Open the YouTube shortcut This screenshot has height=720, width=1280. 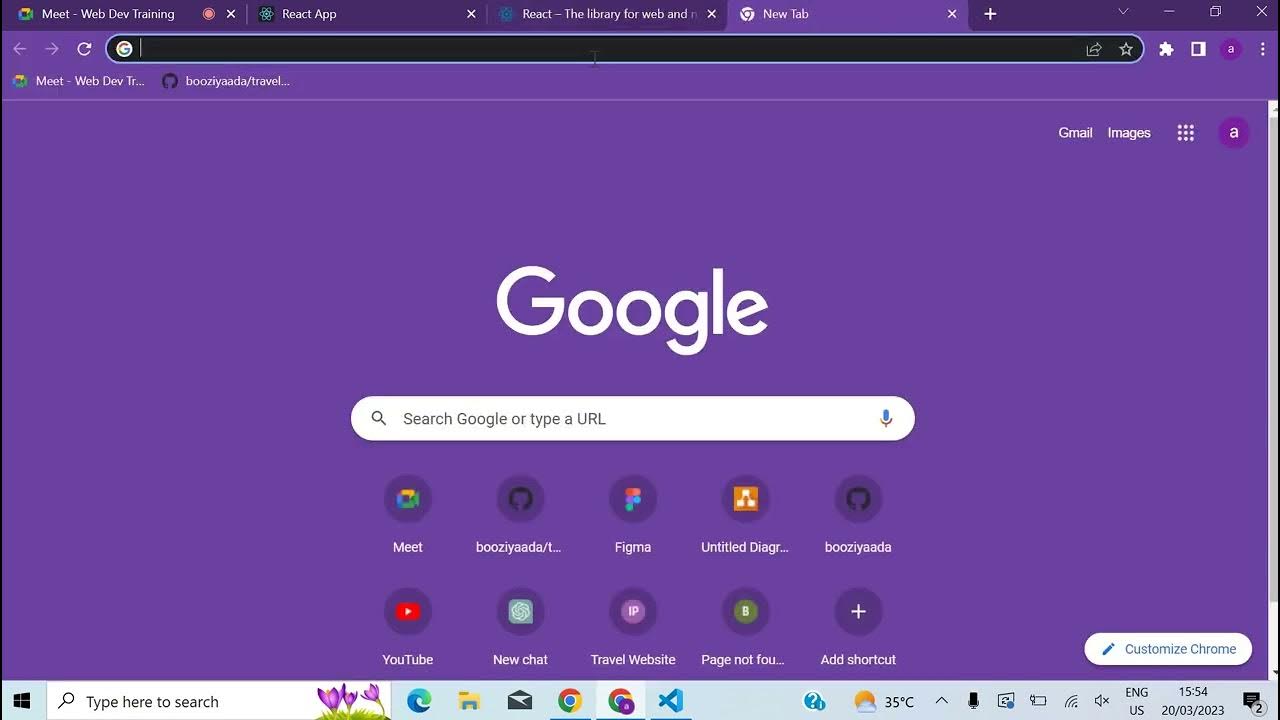pos(408,627)
